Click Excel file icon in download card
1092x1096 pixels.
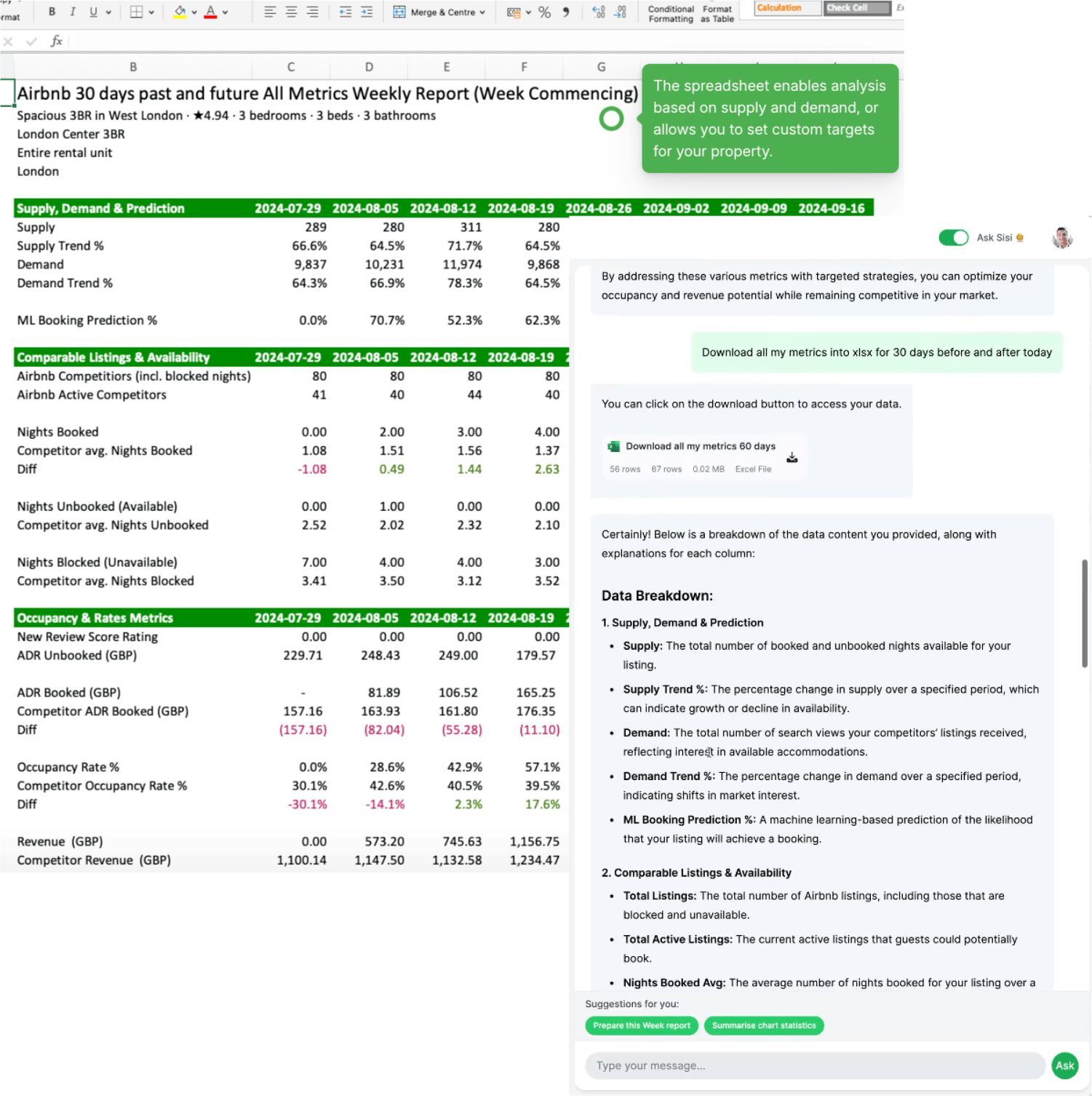pyautogui.click(x=614, y=446)
